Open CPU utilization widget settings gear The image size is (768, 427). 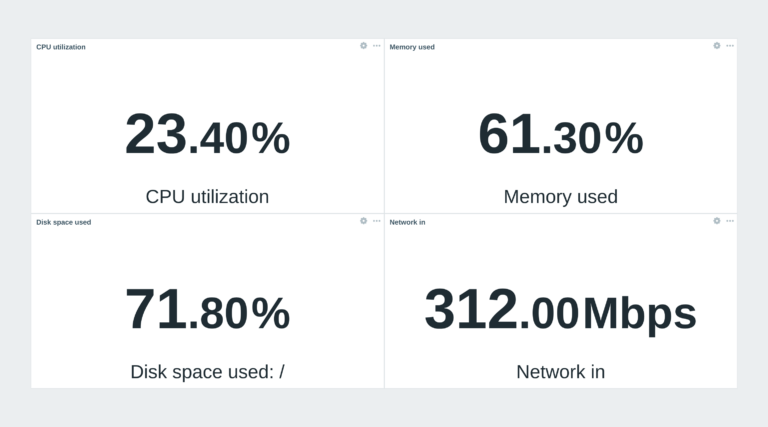[x=363, y=46]
